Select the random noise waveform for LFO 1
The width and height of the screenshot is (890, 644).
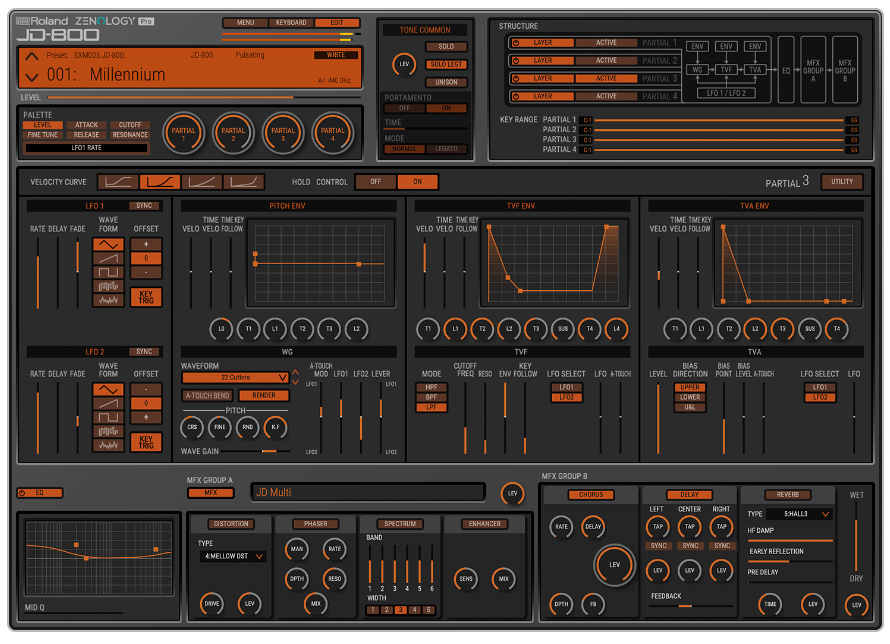point(108,300)
